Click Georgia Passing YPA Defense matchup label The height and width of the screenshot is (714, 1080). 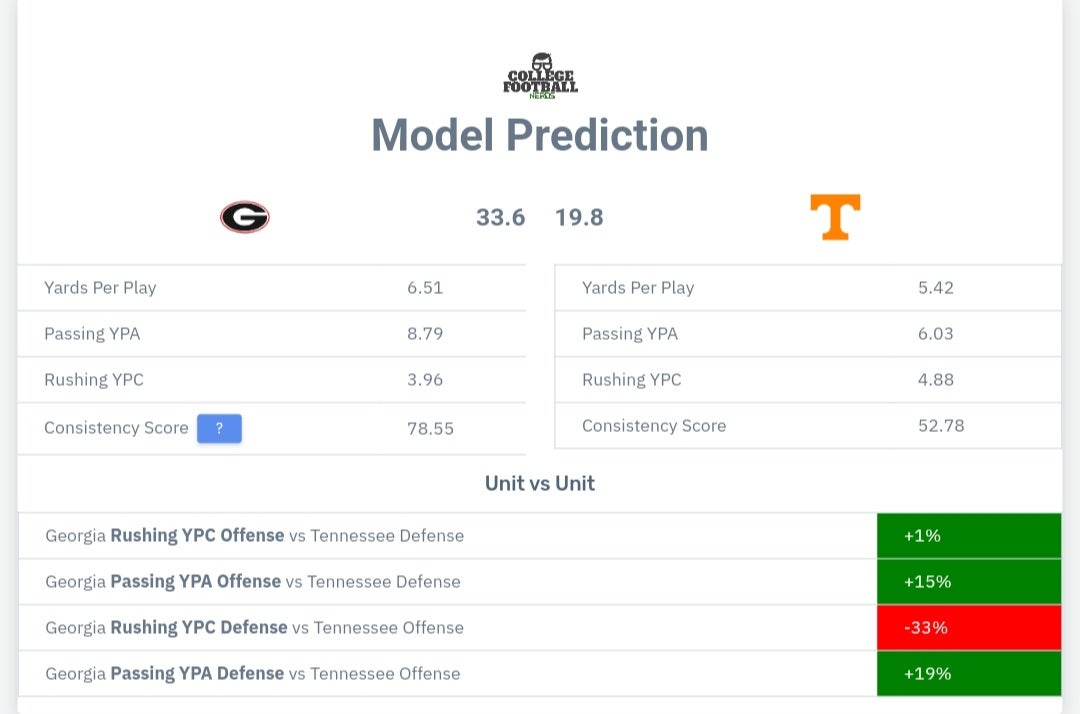[x=254, y=673]
